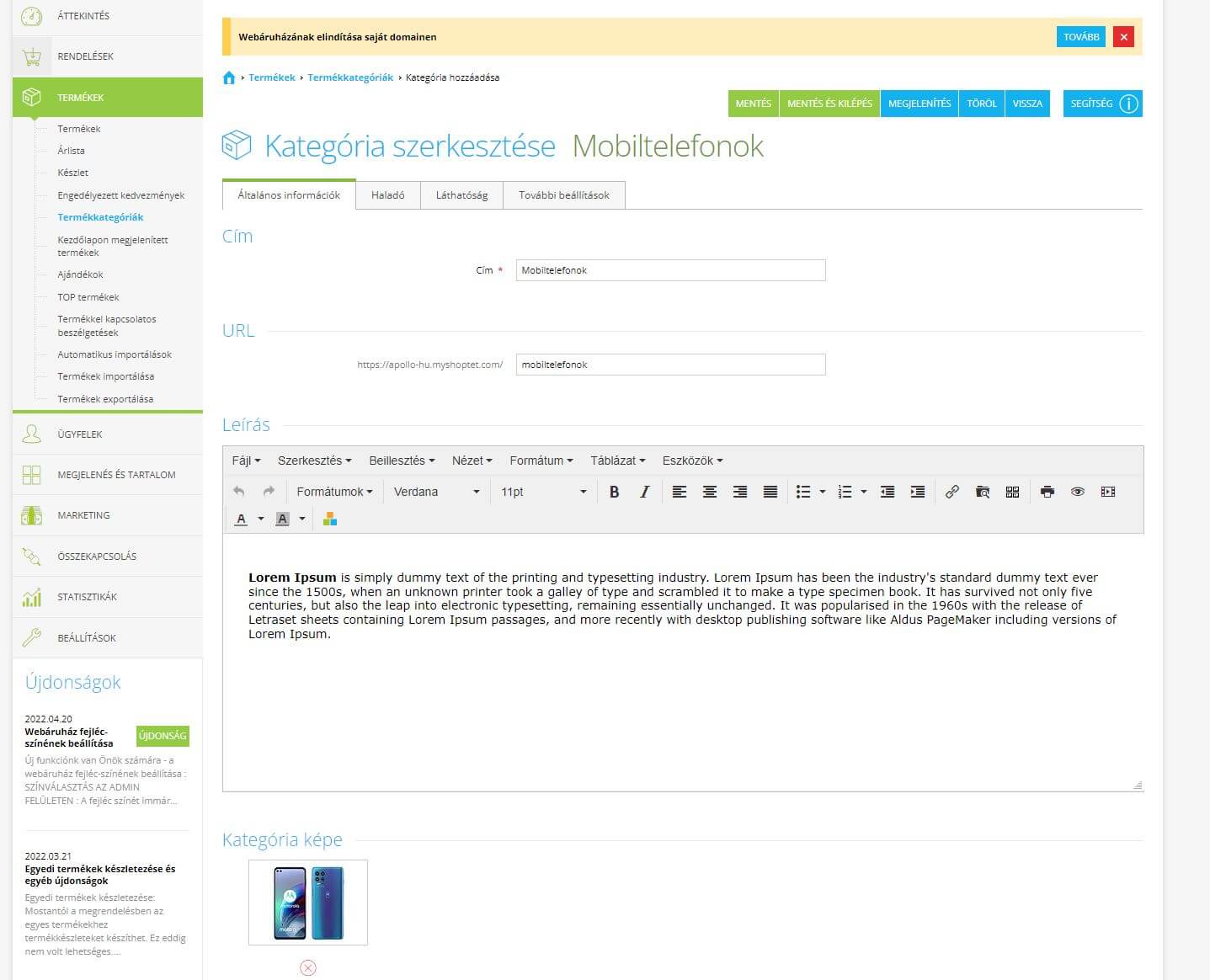This screenshot has width=1210, height=980.
Task: Apply the text color with the underlined A
Action: tap(242, 519)
